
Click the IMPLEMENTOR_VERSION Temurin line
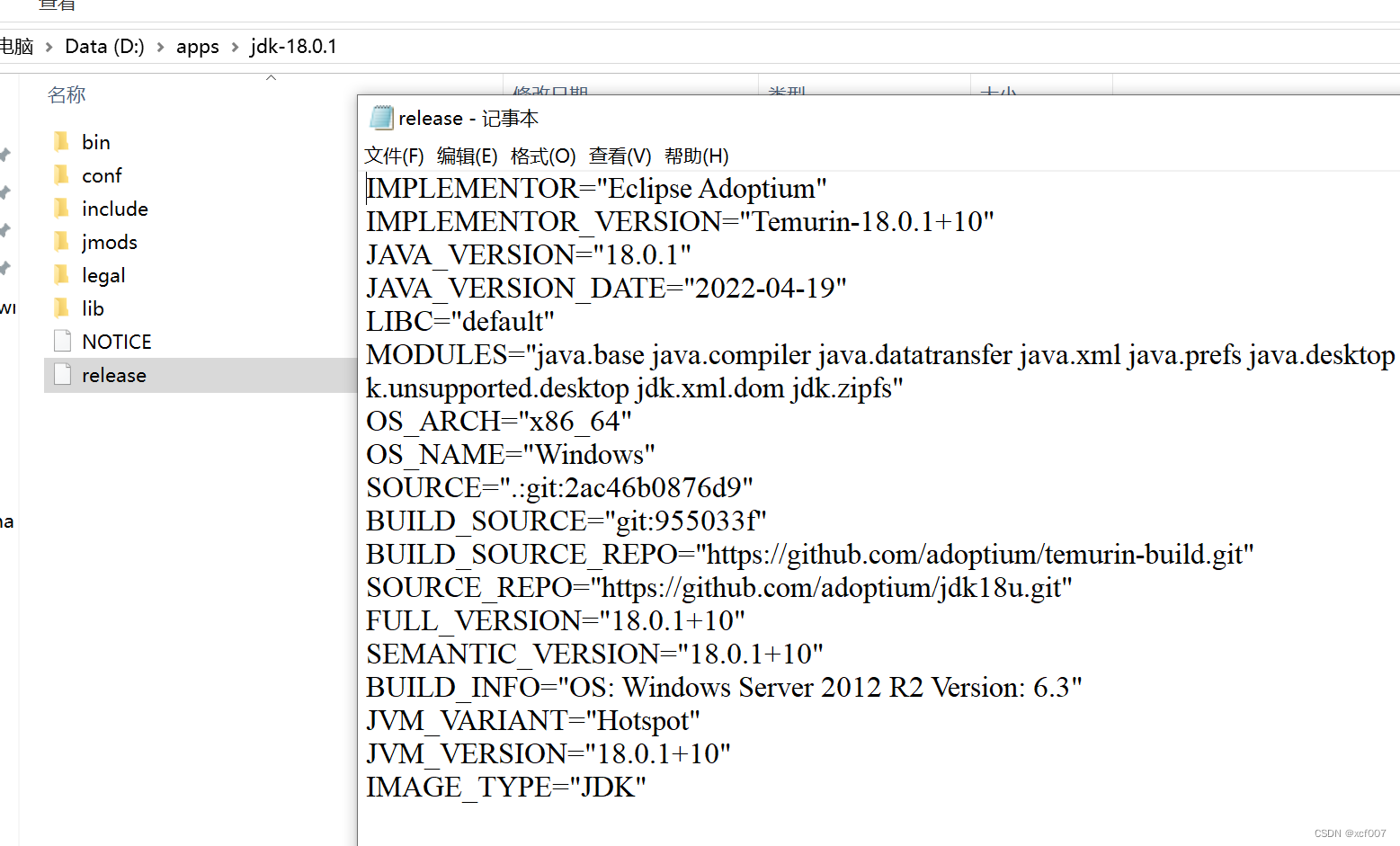pos(680,222)
